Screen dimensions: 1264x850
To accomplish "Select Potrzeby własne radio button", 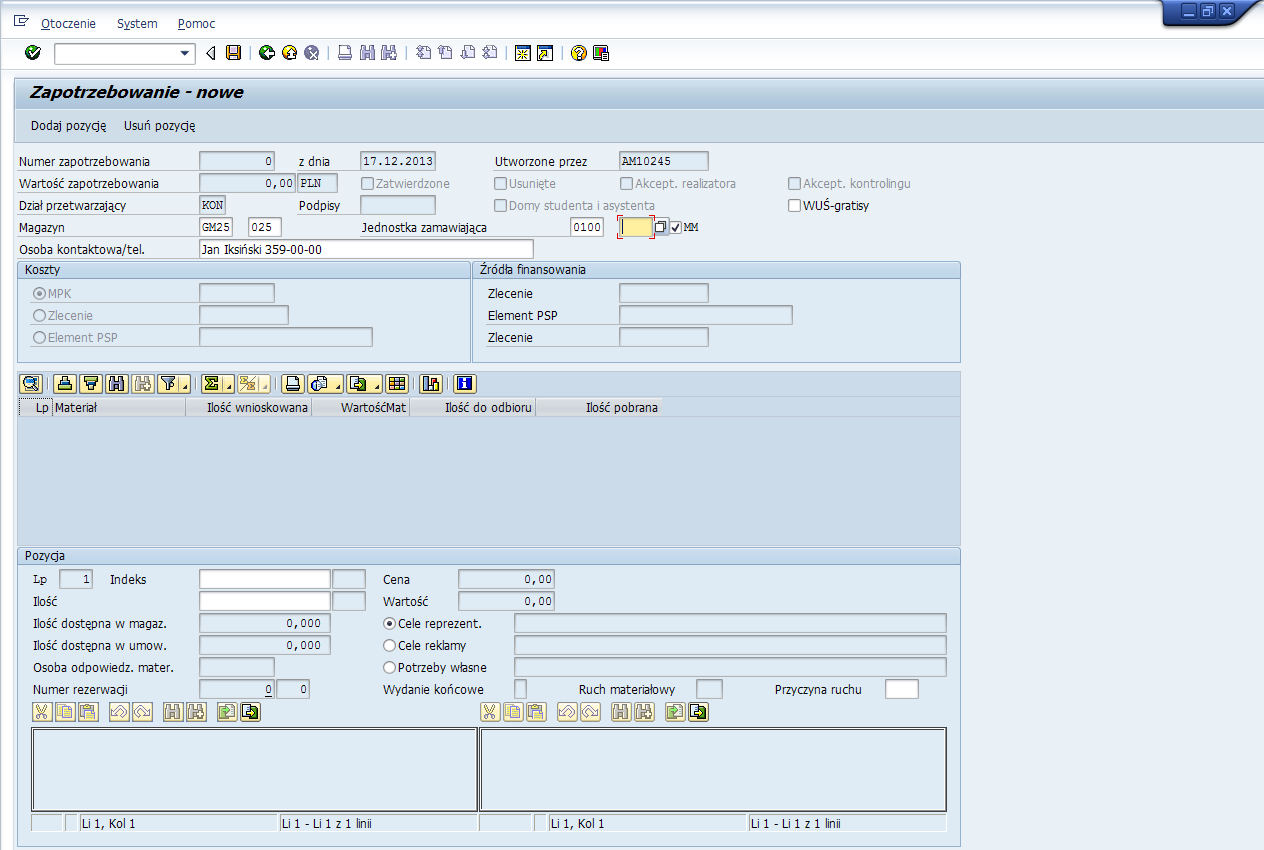I will coord(390,667).
